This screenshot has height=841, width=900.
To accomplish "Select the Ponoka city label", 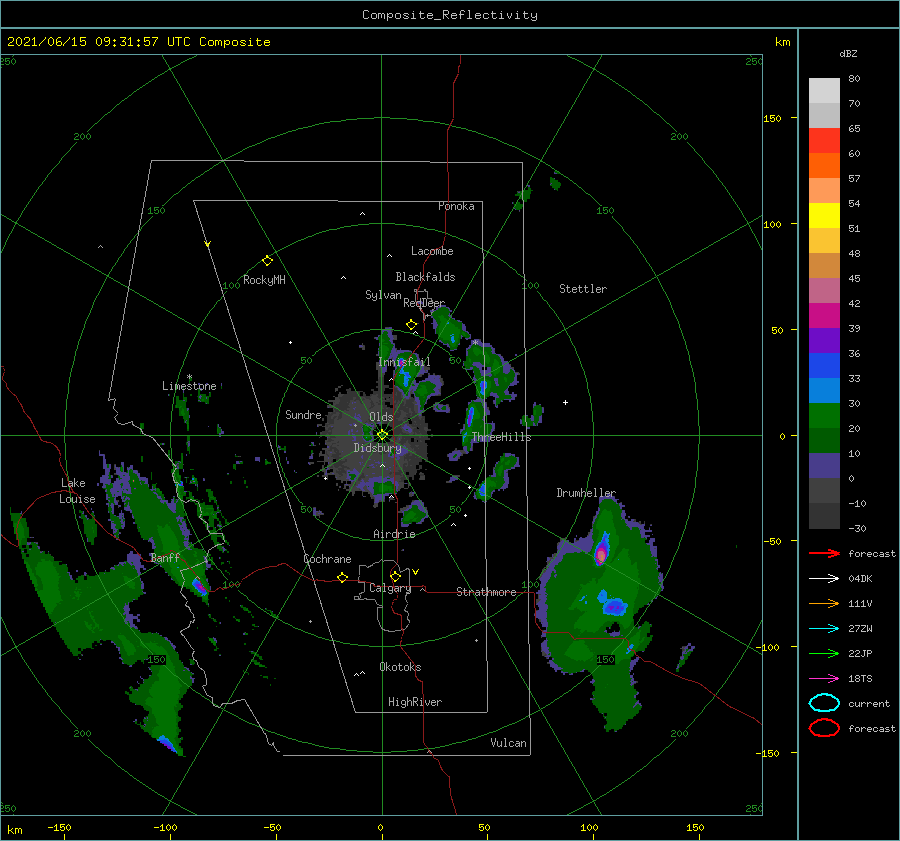I will [x=456, y=206].
